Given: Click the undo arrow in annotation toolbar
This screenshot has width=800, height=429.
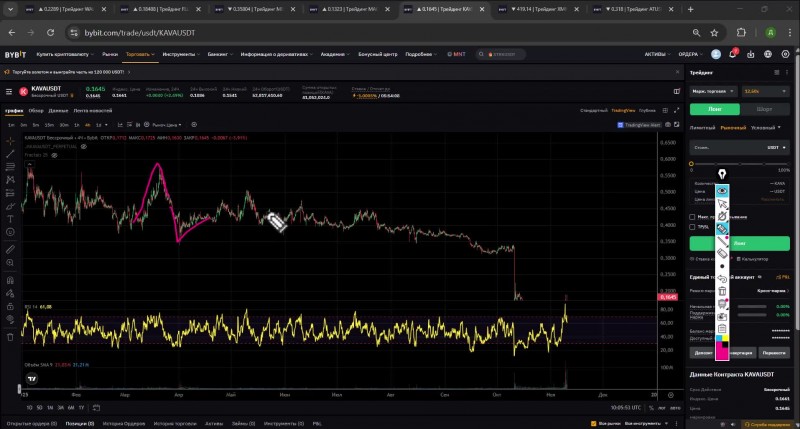Looking at the screenshot, I should (722, 278).
